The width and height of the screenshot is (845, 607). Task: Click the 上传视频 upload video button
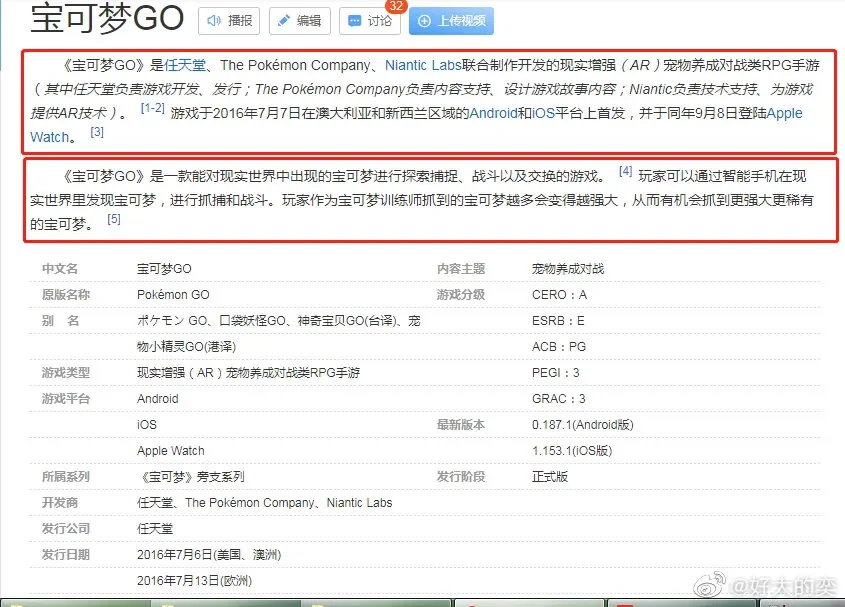pos(451,20)
